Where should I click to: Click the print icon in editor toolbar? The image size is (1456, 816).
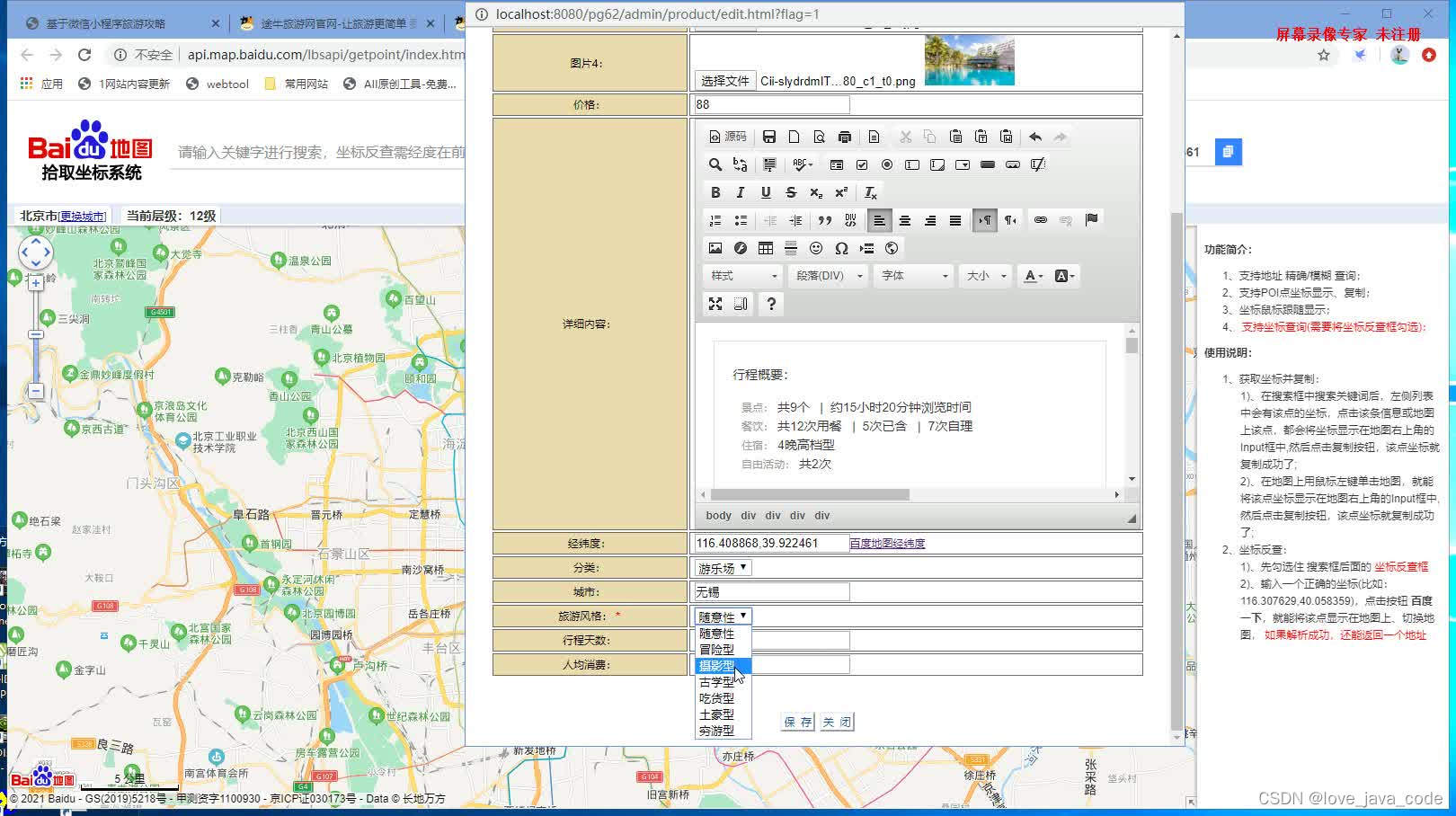click(844, 137)
